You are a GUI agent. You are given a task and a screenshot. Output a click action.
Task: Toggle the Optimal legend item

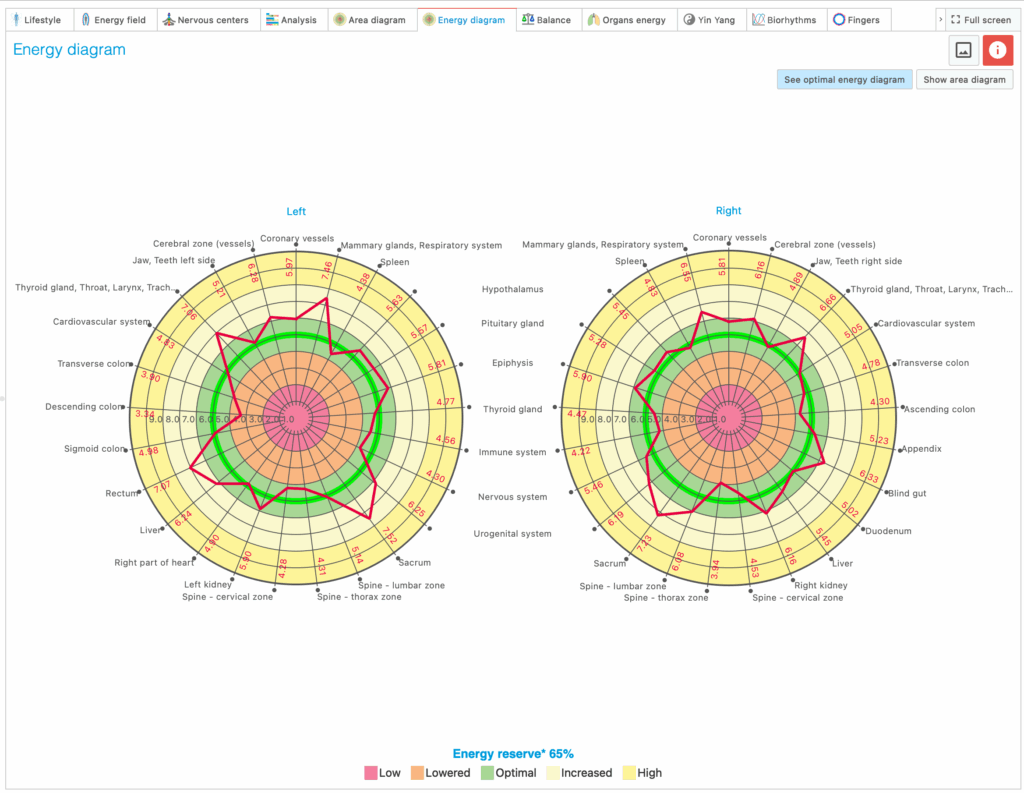tap(509, 773)
